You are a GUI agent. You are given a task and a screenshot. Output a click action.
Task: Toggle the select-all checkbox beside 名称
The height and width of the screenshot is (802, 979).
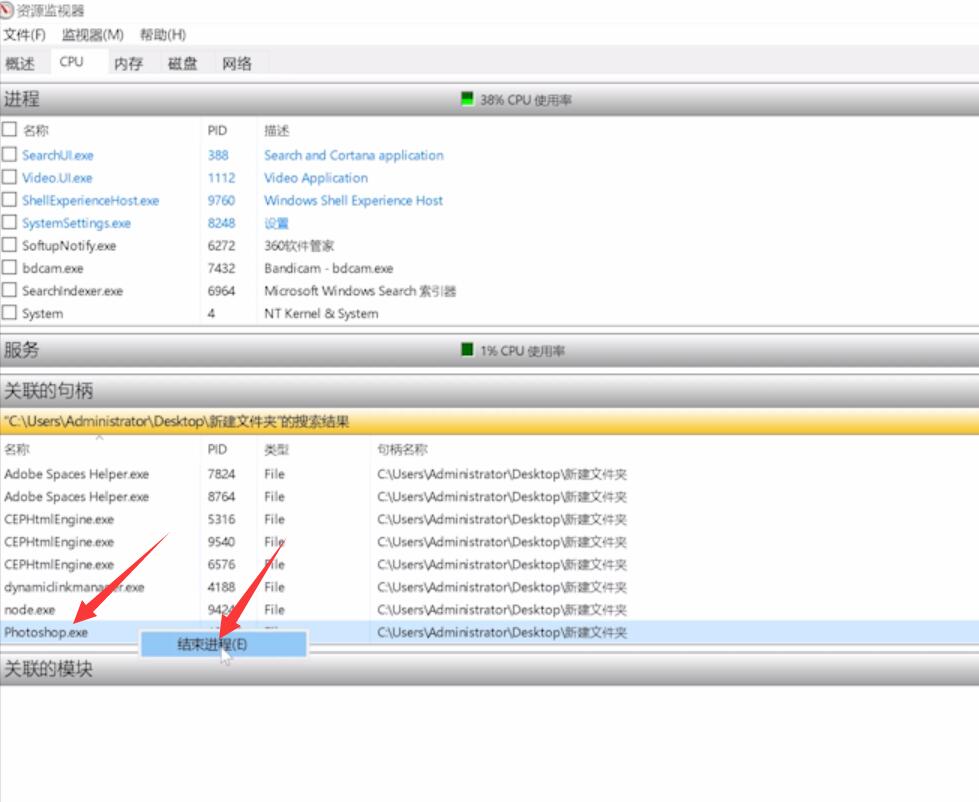(9, 129)
